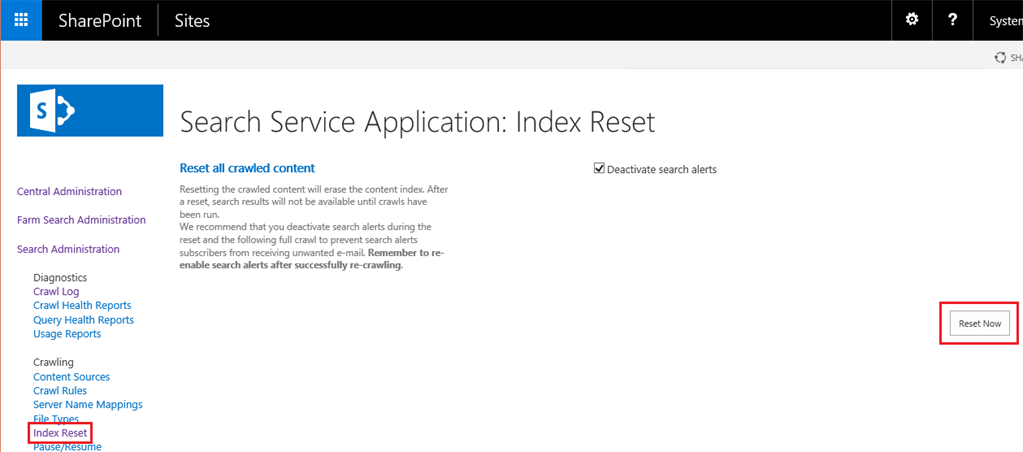The height and width of the screenshot is (452, 1023).
Task: Open the Crawl Log page
Action: click(56, 292)
